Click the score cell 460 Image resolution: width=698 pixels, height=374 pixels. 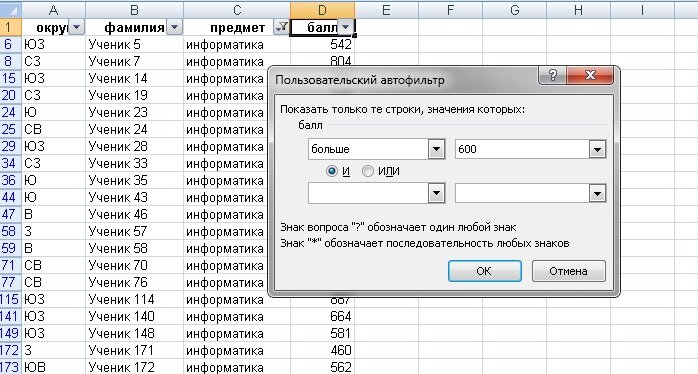click(322, 350)
